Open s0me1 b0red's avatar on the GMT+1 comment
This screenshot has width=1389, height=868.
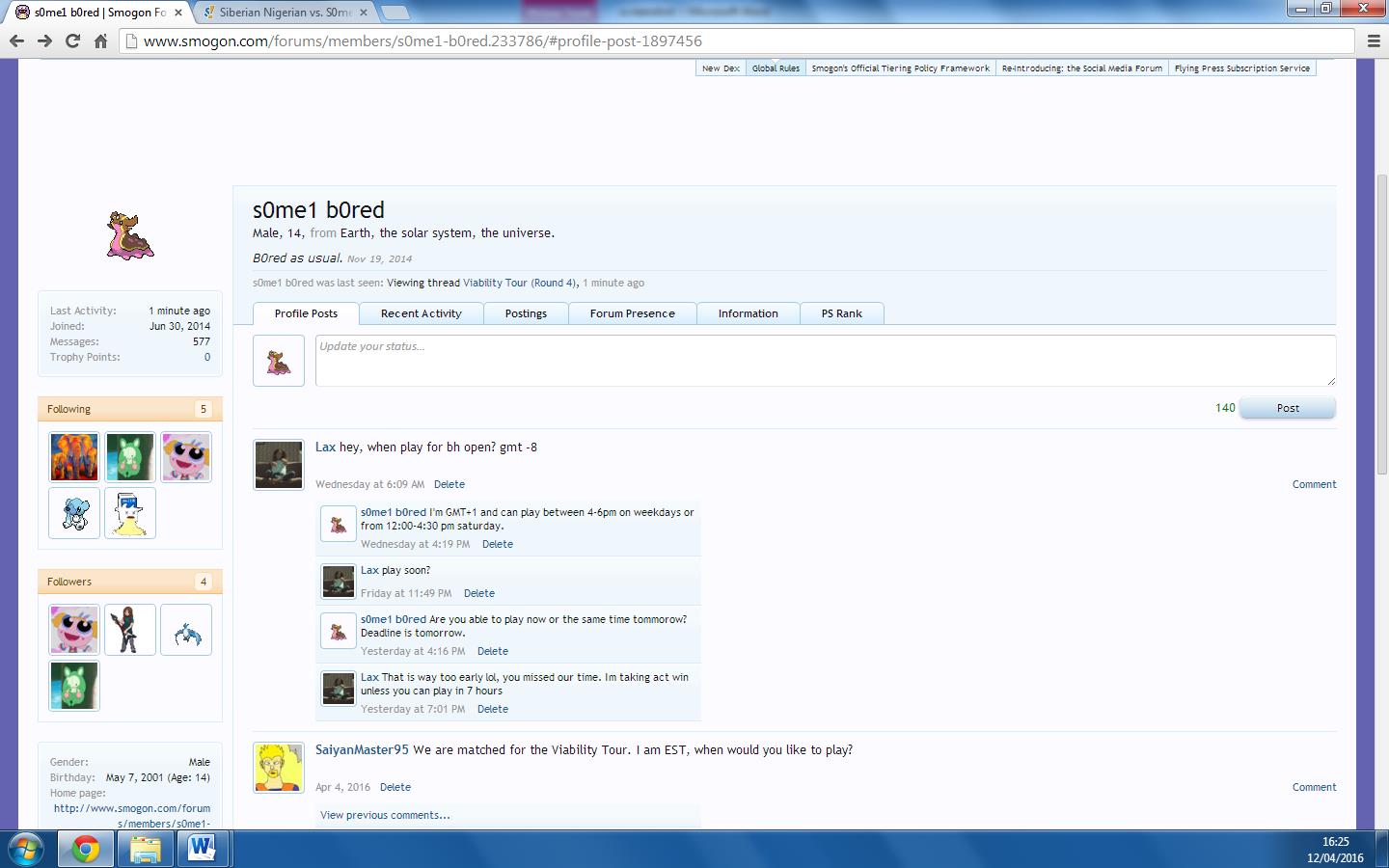(x=339, y=525)
